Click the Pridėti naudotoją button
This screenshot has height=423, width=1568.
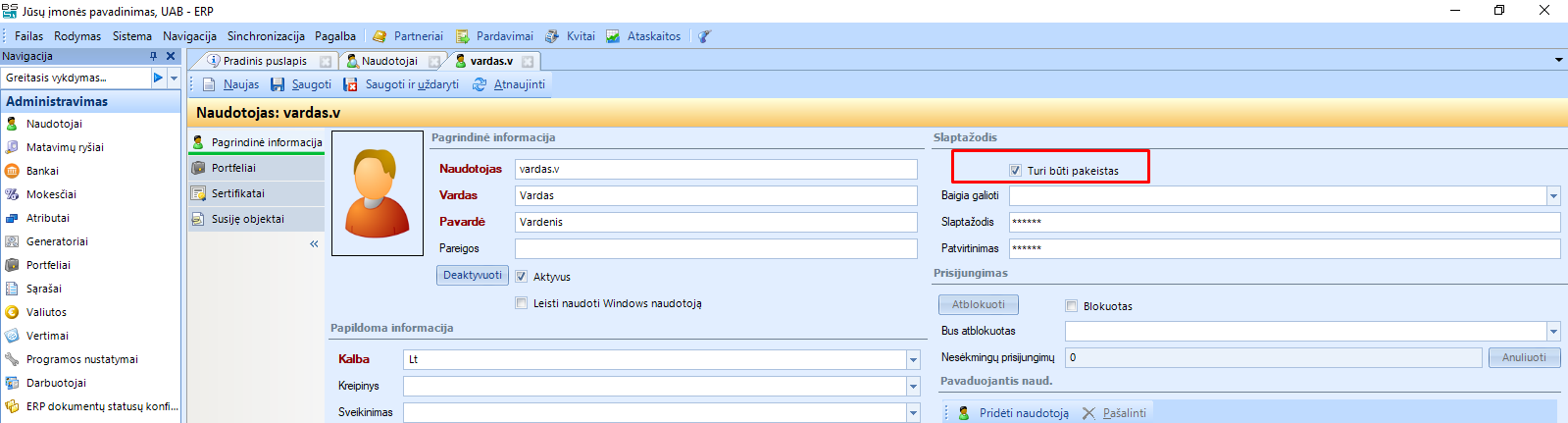coord(1014,413)
